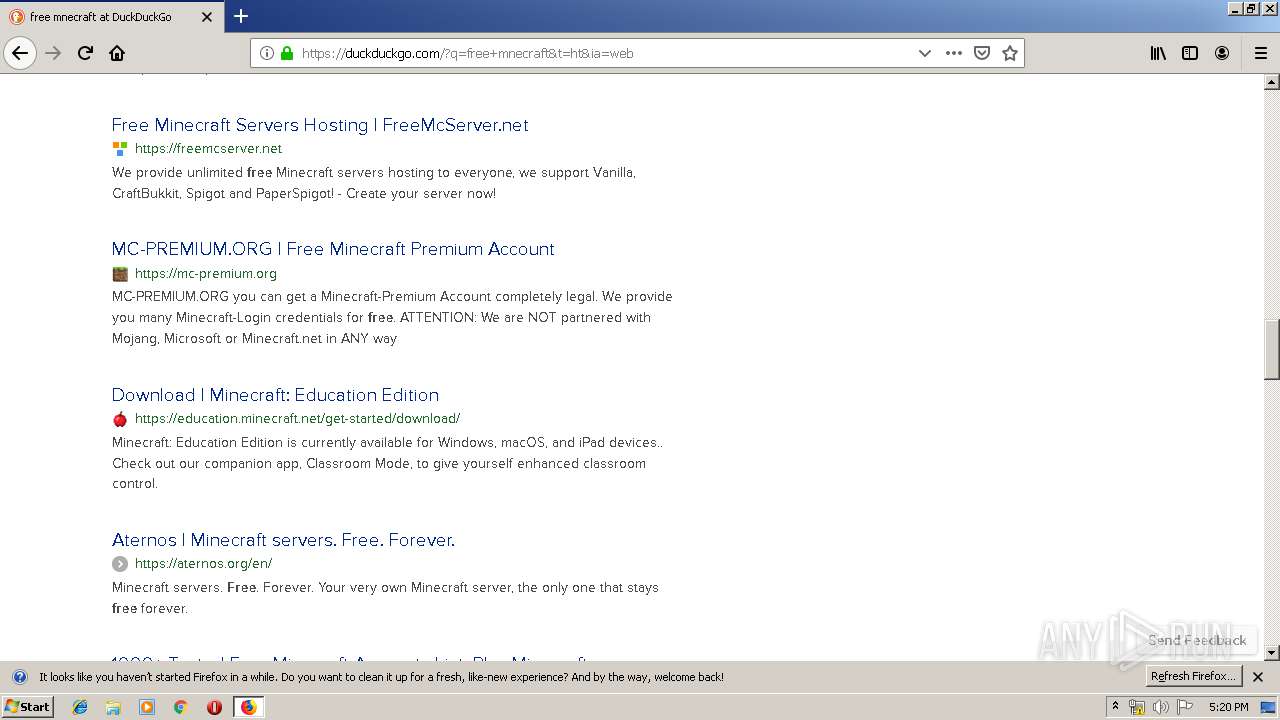1280x720 pixels.
Task: Switch to Firefox taskbar button
Action: pyautogui.click(x=248, y=707)
